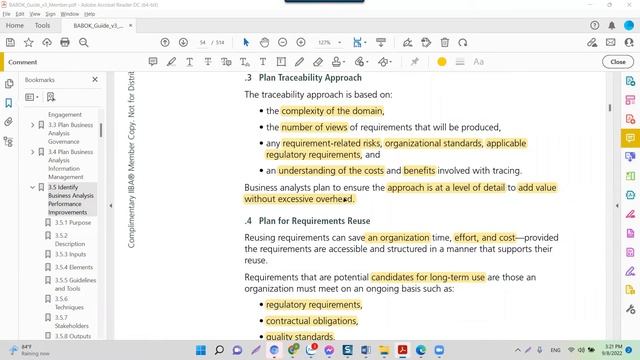Close the Bookmarks panel
The height and width of the screenshot is (360, 640).
point(95,80)
